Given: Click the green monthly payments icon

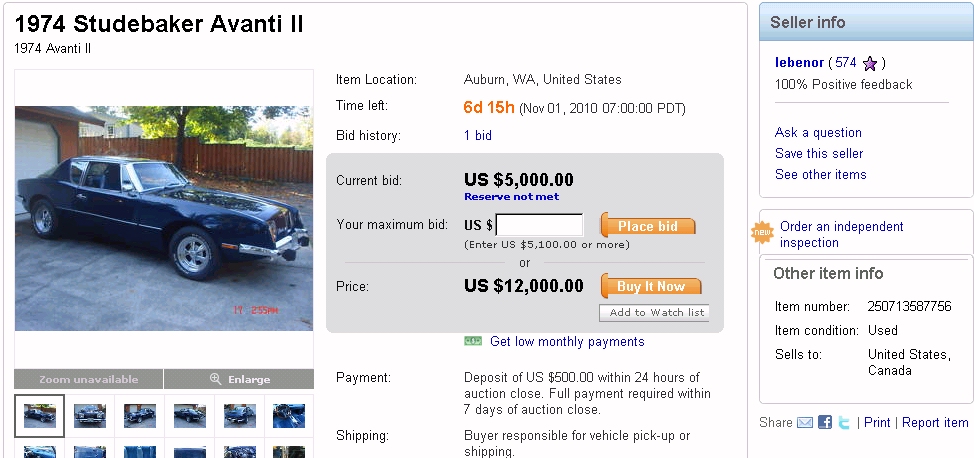Looking at the screenshot, I should 473,341.
